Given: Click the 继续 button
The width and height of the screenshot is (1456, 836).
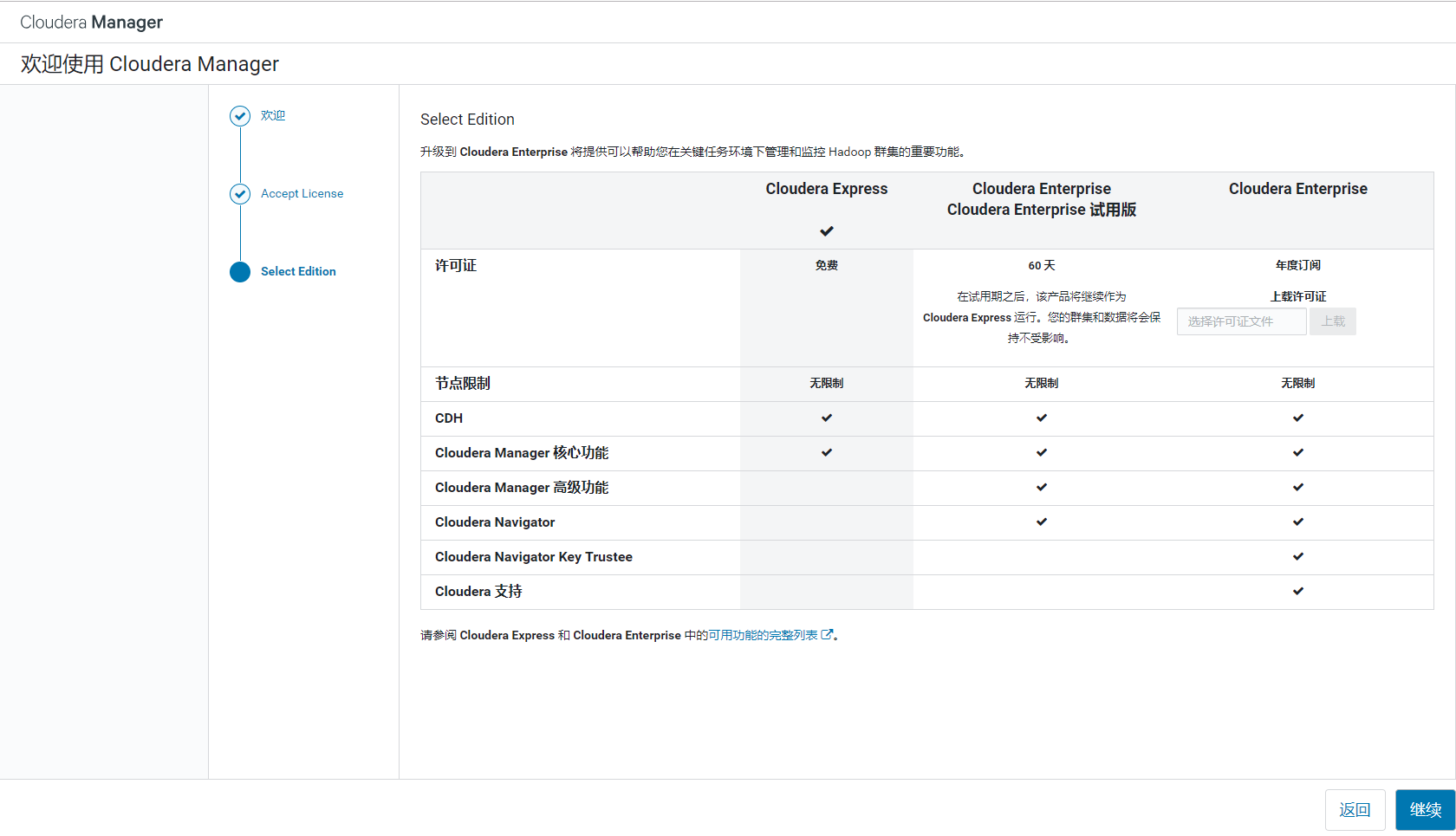Looking at the screenshot, I should pos(1425,810).
